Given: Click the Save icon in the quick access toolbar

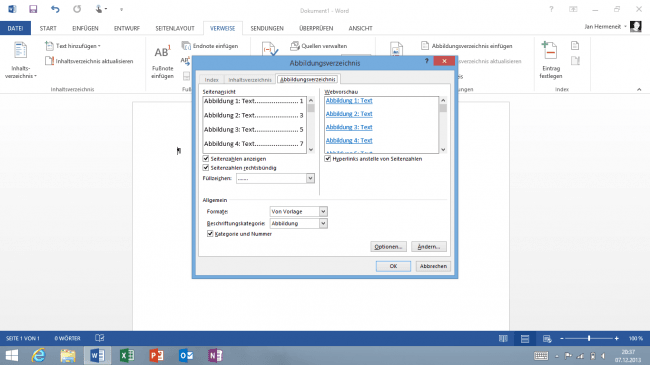Looking at the screenshot, I should tap(33, 9).
